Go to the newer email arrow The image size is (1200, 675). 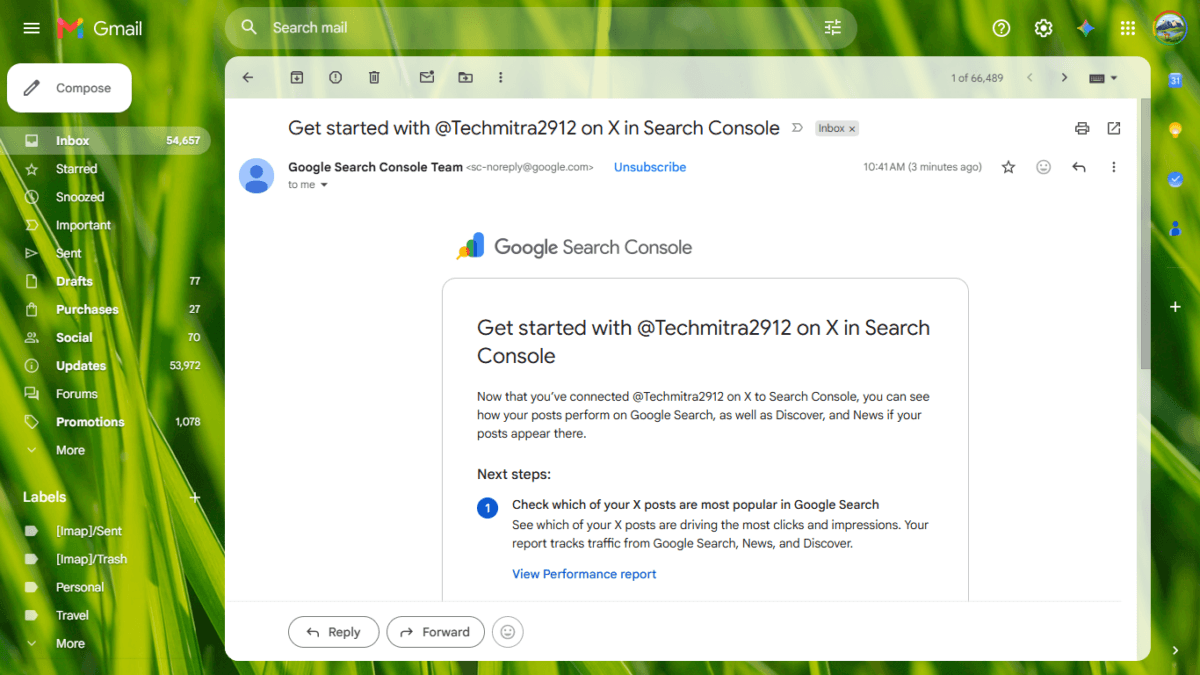(x=1029, y=77)
